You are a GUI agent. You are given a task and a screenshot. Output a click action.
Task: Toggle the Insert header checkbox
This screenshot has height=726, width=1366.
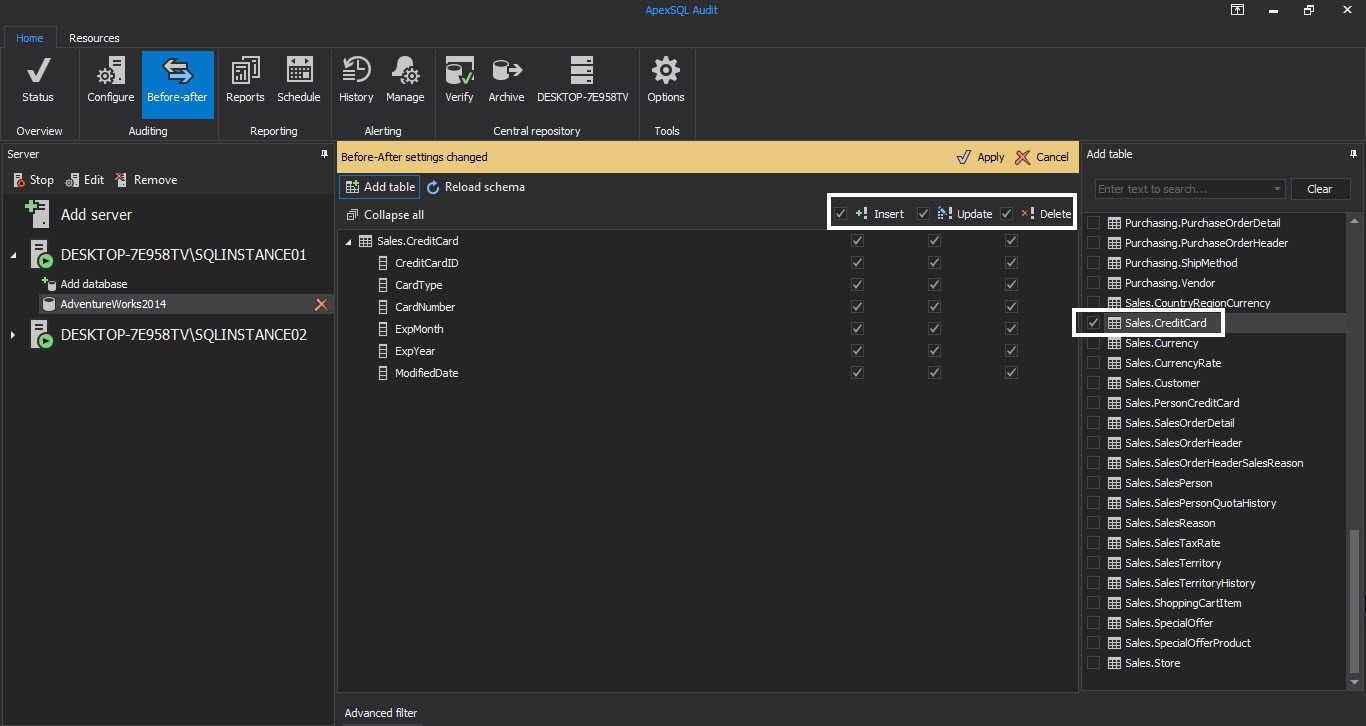(841, 214)
